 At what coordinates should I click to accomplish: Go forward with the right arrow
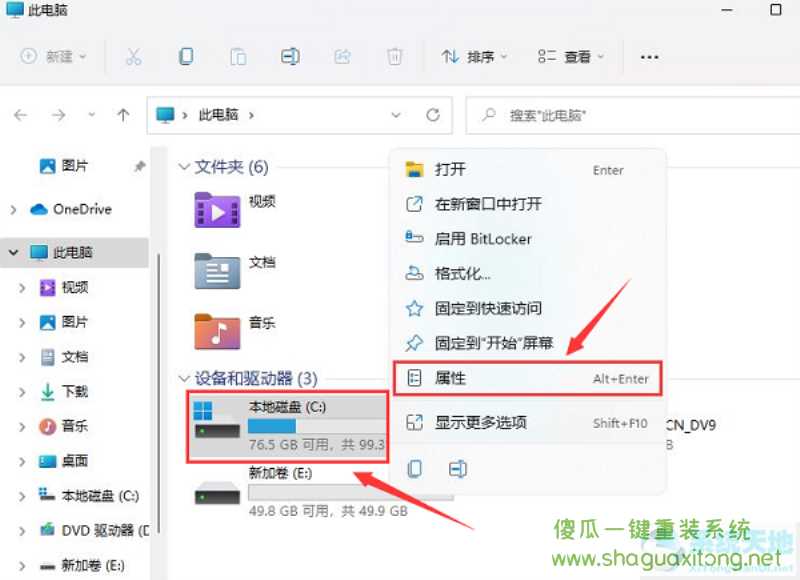coord(58,115)
